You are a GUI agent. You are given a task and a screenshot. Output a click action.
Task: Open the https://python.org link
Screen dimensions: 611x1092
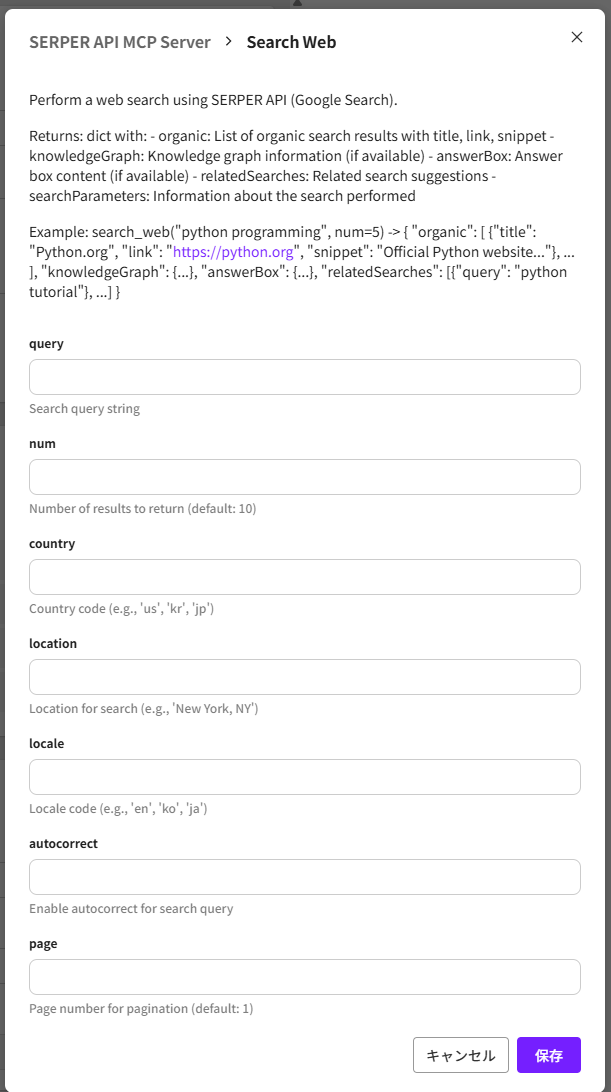(233, 251)
